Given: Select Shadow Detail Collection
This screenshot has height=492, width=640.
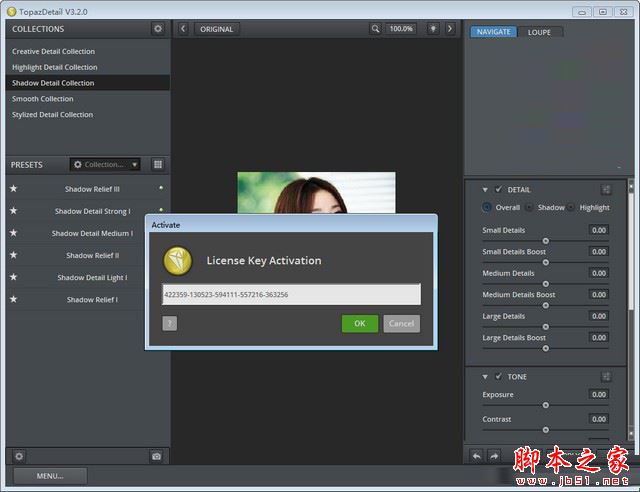Looking at the screenshot, I should 88,83.
